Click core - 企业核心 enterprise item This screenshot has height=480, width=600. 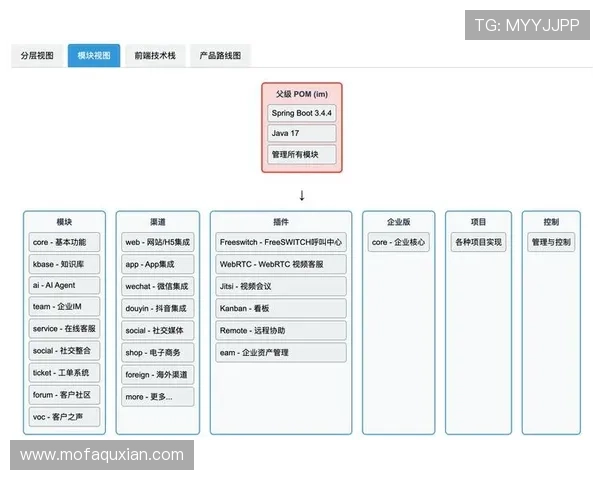coord(398,242)
